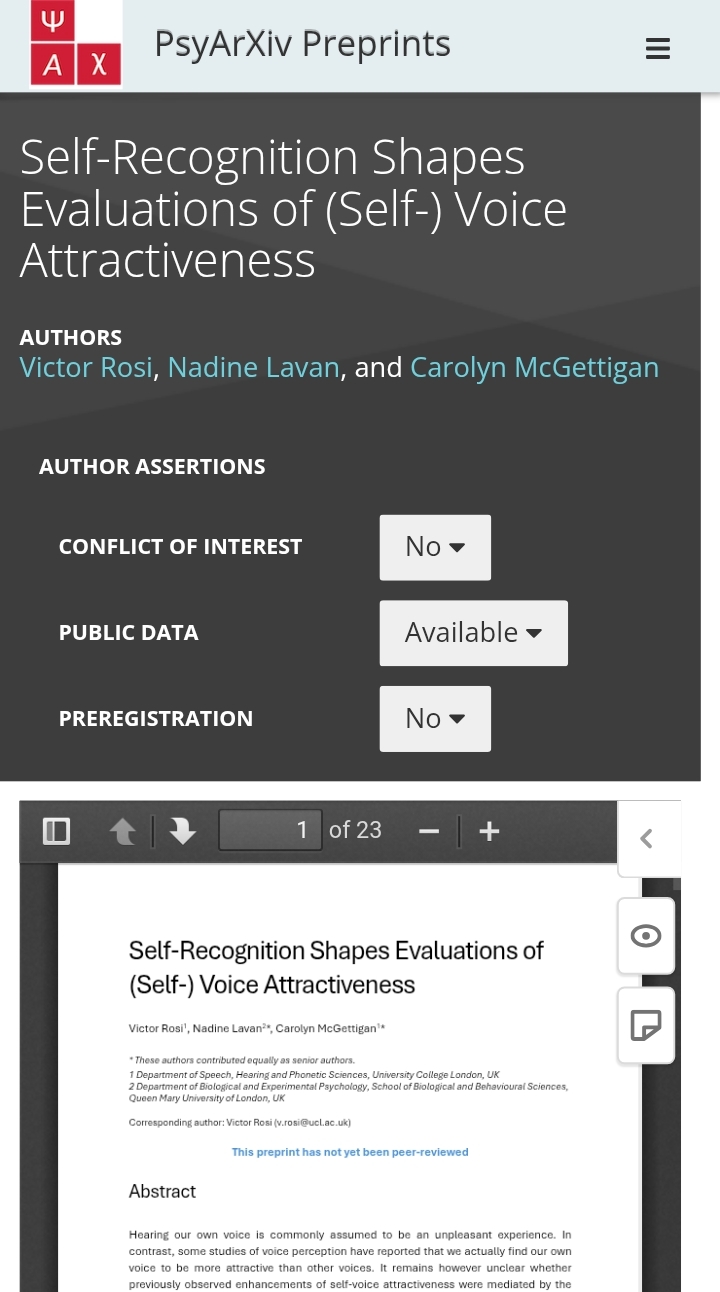Viewport: 720px width, 1292px height.
Task: Click the PDF page number field
Action: click(x=270, y=830)
